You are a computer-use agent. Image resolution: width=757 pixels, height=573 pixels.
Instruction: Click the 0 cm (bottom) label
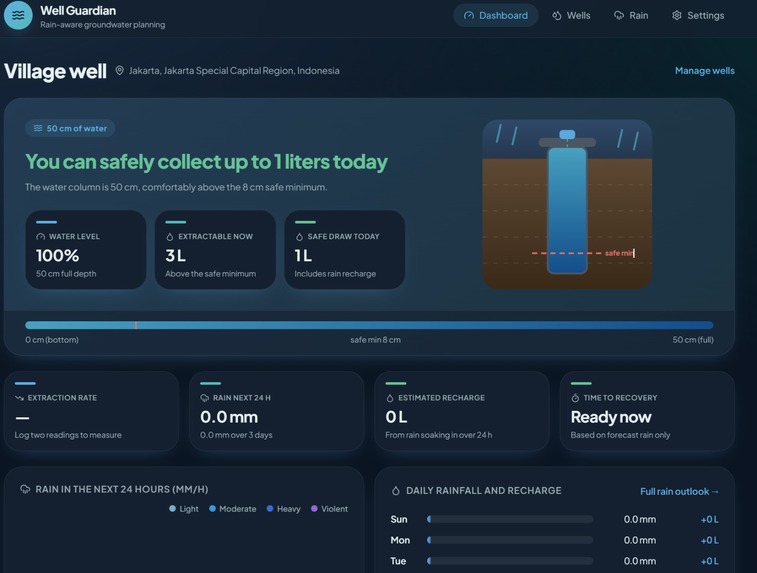pos(52,340)
